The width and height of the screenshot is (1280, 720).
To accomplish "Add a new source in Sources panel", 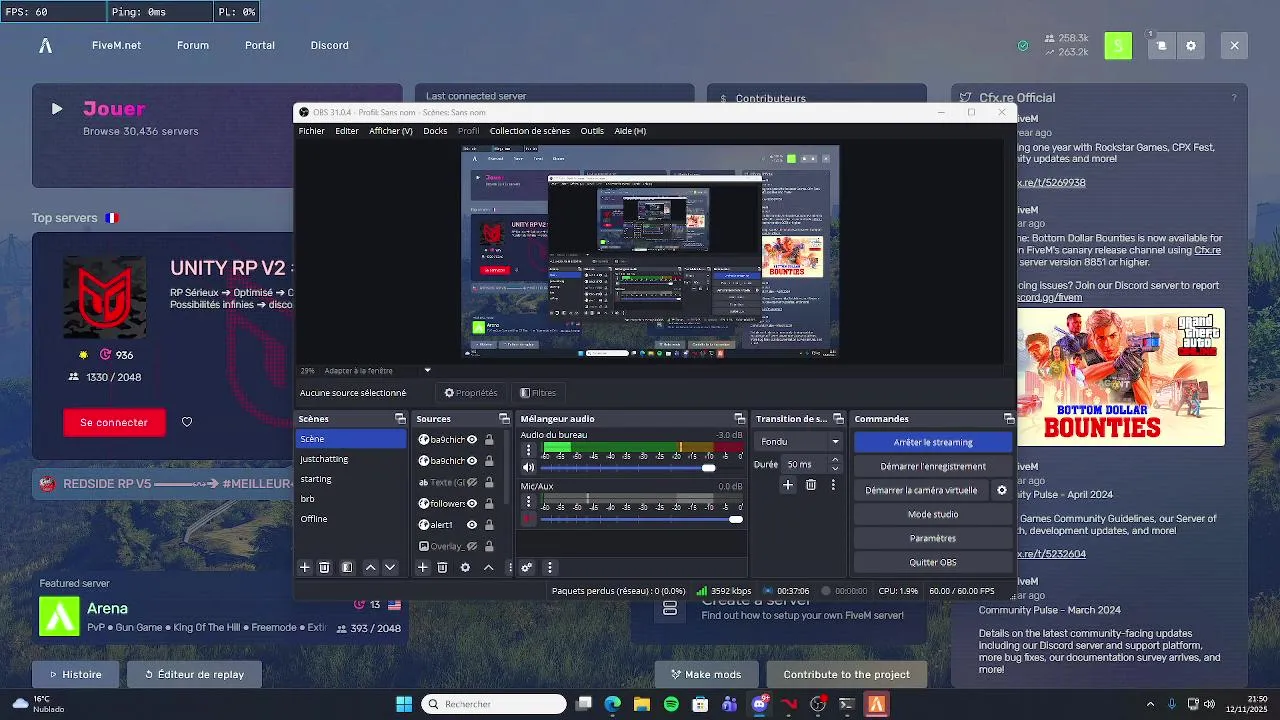I will coord(422,567).
